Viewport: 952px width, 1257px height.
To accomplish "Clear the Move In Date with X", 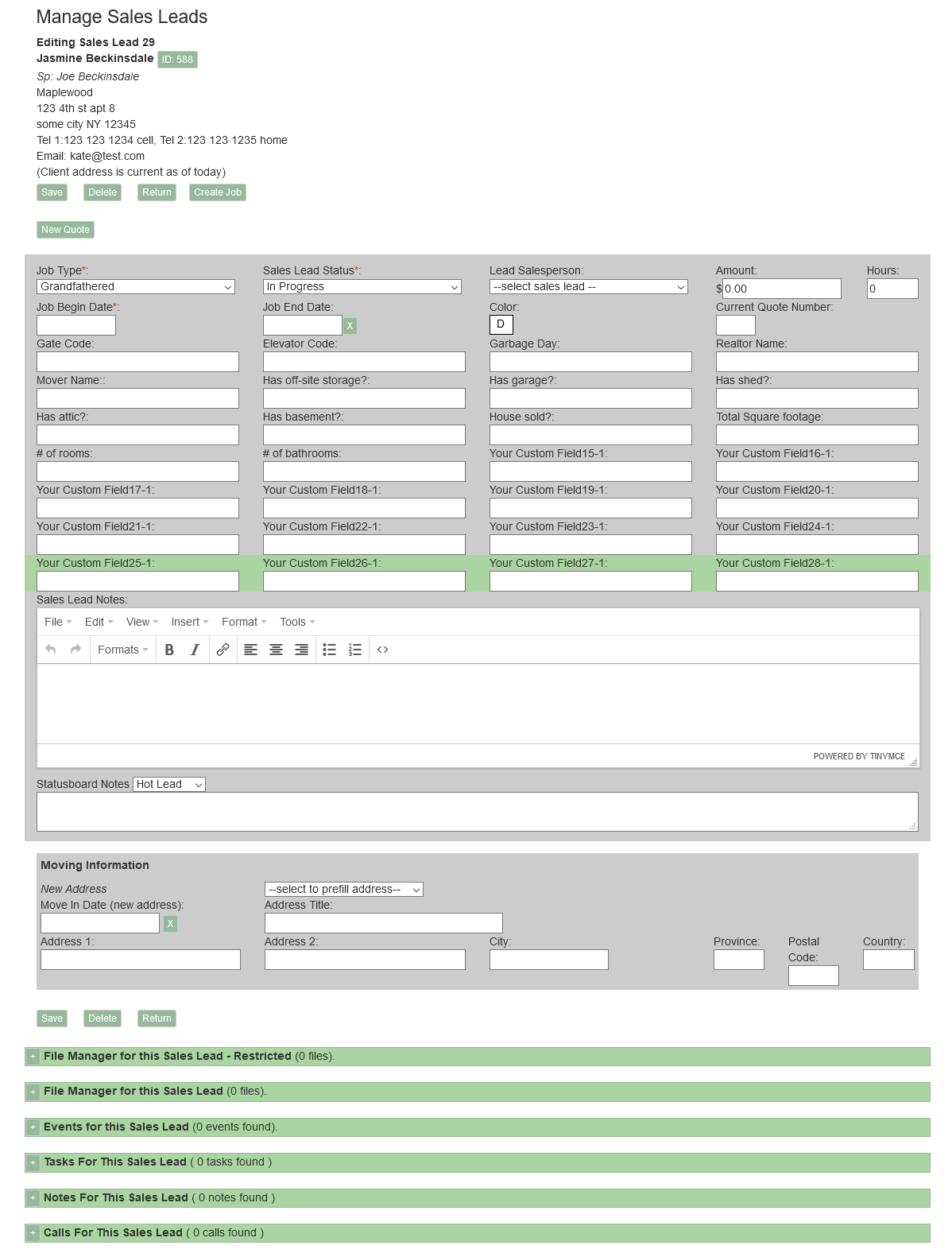I will (170, 923).
